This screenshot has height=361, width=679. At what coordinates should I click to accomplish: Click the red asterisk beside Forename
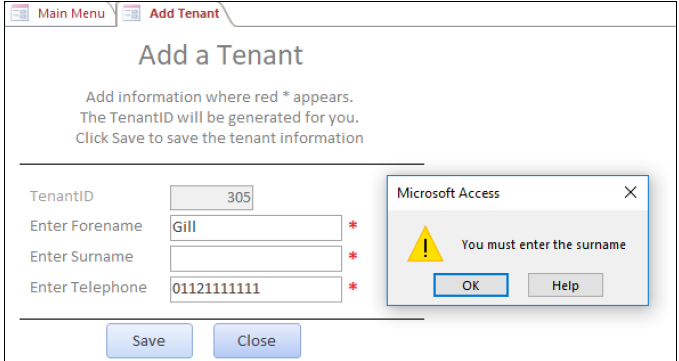click(353, 226)
